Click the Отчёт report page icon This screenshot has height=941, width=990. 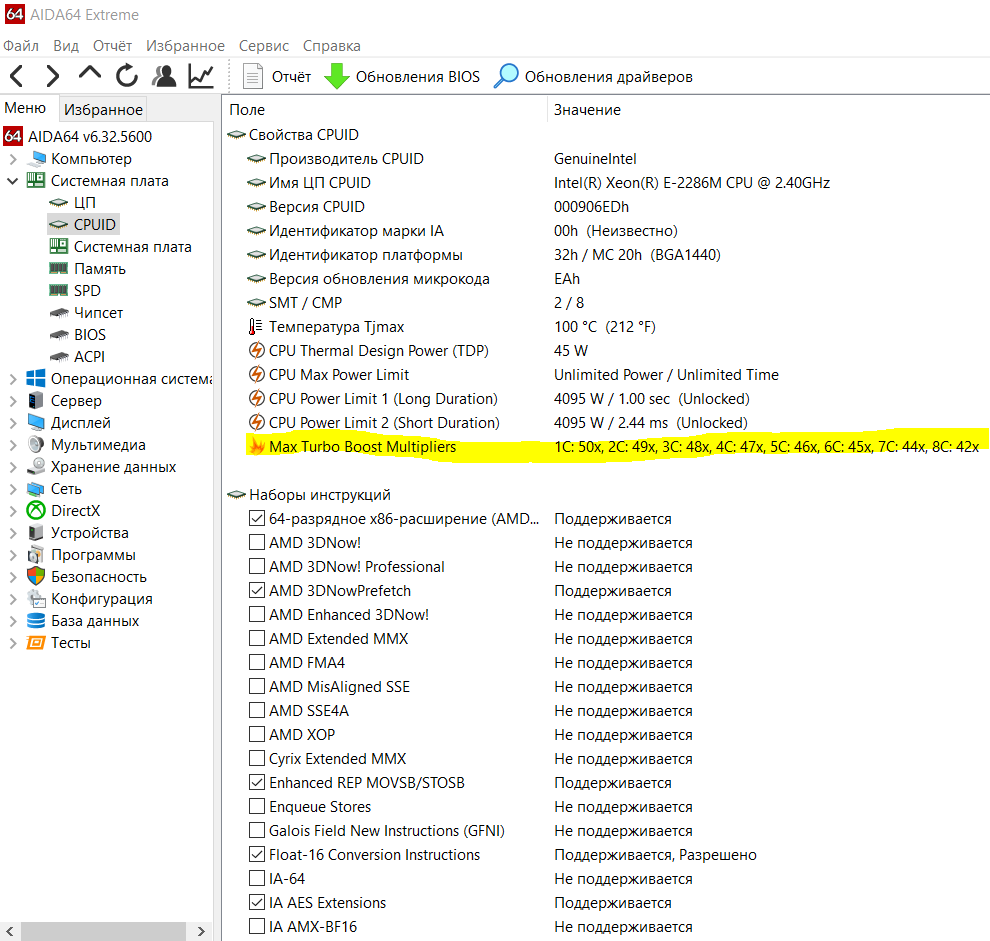[x=253, y=76]
